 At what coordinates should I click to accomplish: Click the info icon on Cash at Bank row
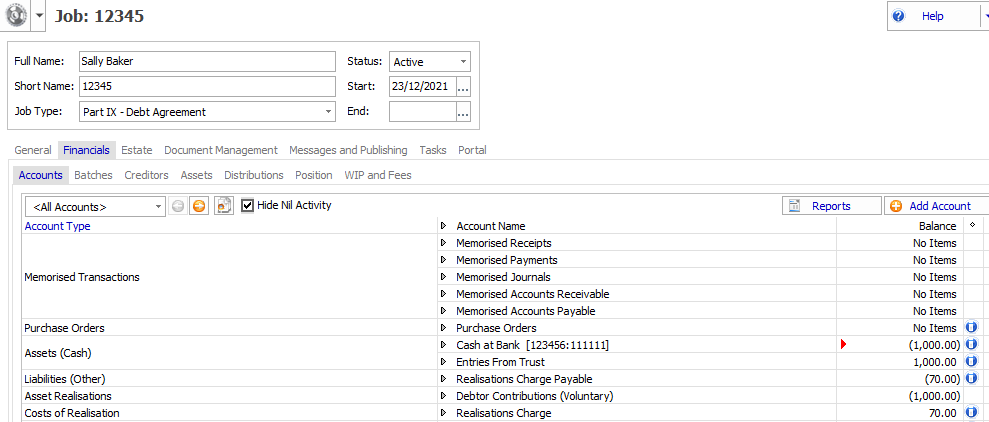point(971,345)
